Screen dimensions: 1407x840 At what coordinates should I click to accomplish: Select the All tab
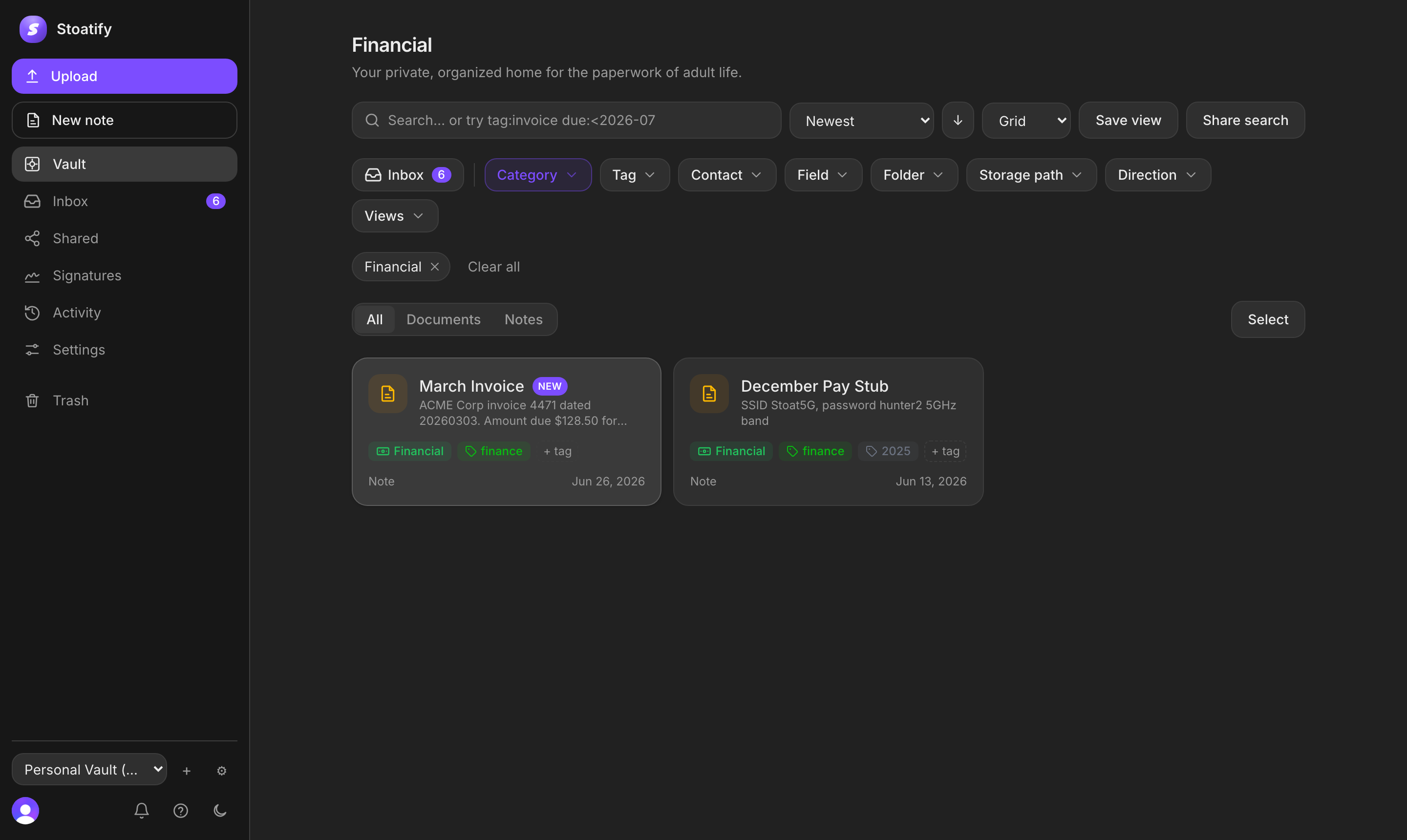click(374, 319)
